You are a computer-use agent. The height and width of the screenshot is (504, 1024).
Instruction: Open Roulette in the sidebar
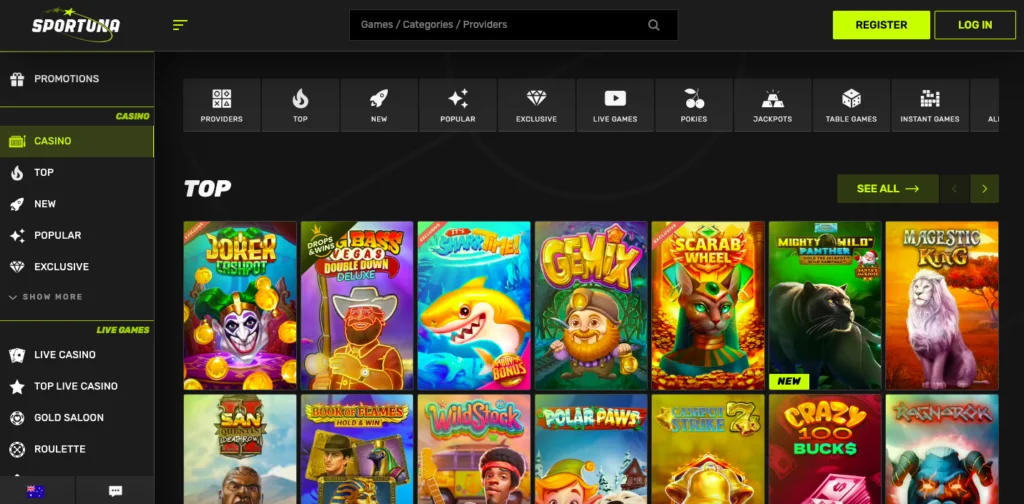(77, 449)
